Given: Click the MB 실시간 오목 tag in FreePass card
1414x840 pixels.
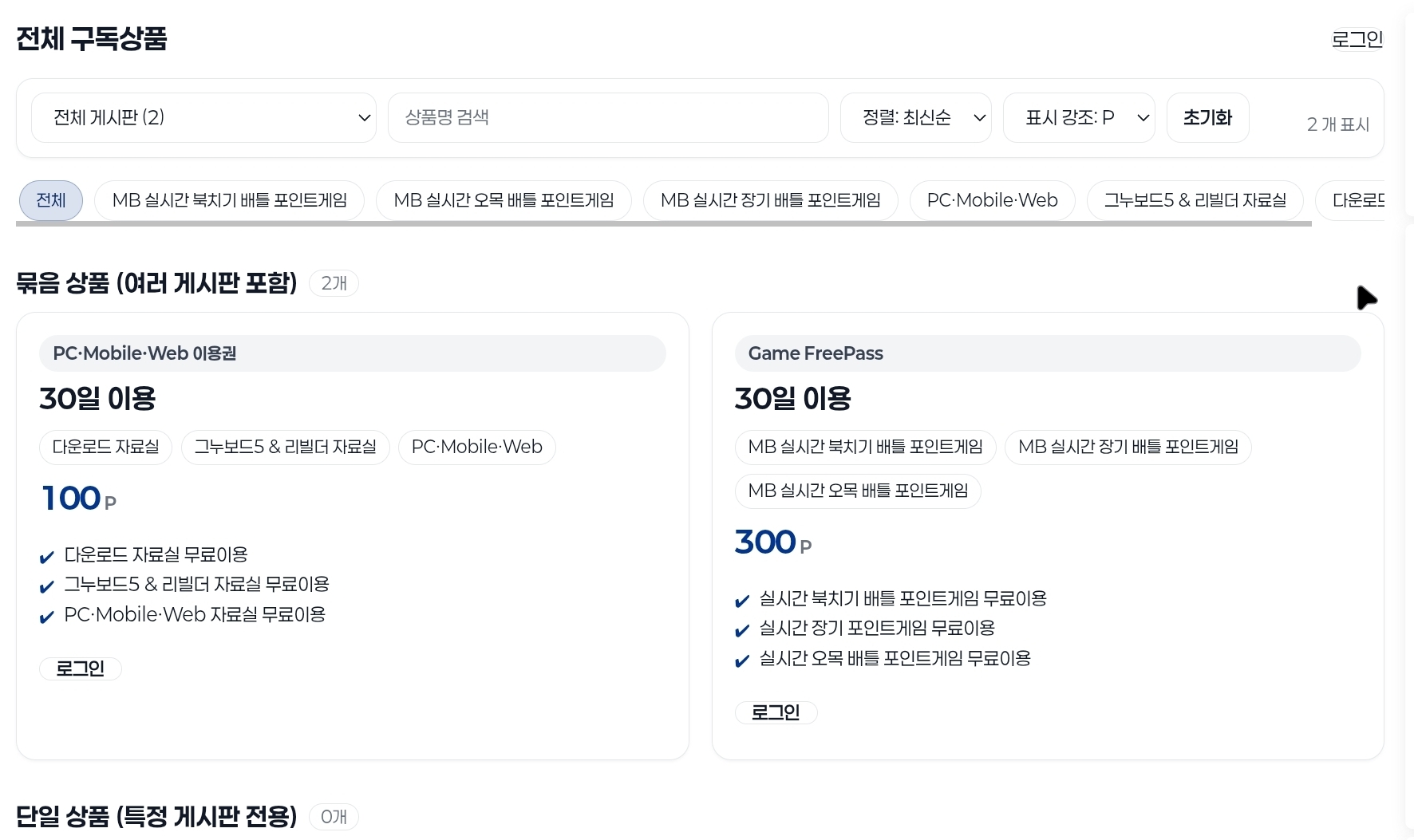Looking at the screenshot, I should 858,491.
